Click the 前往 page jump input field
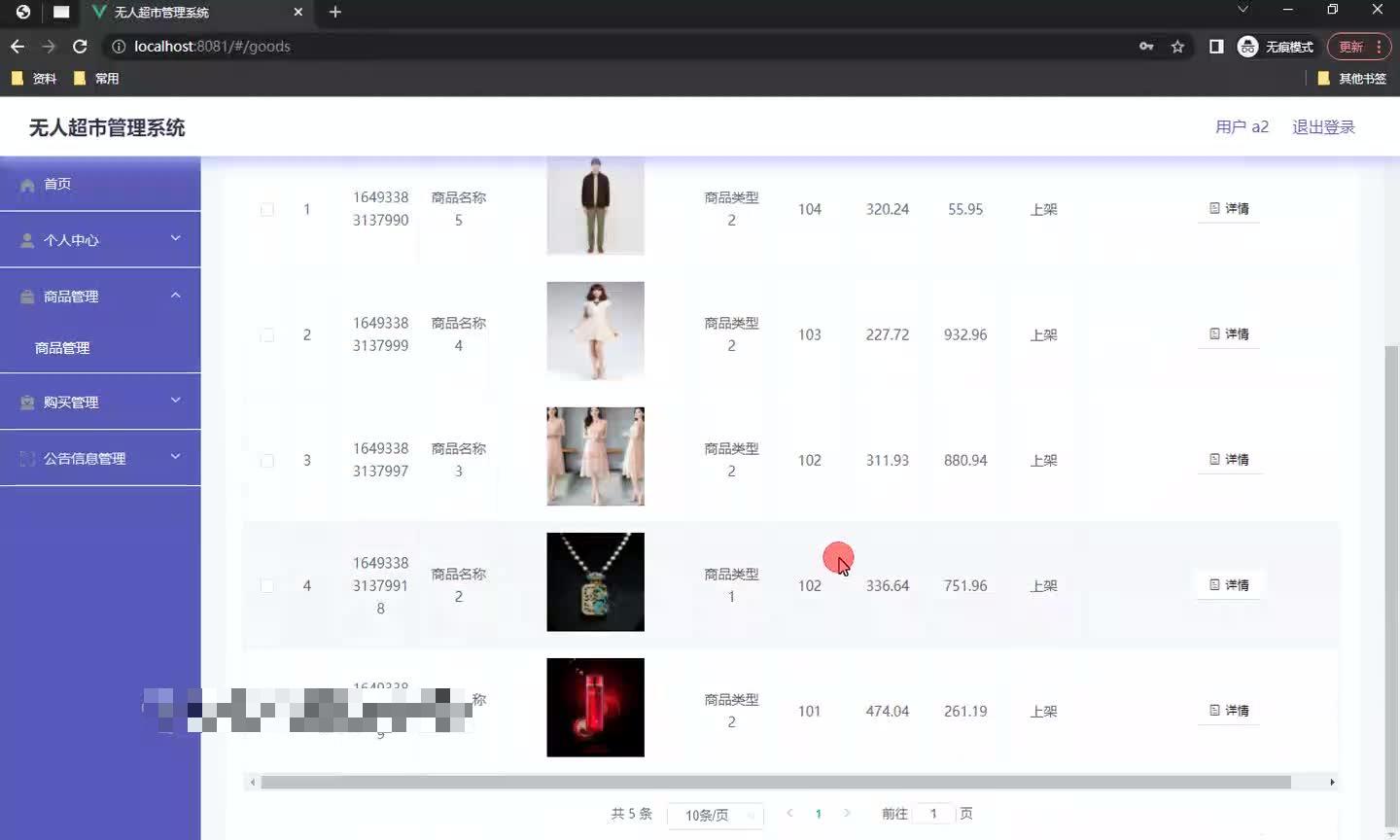 [933, 814]
